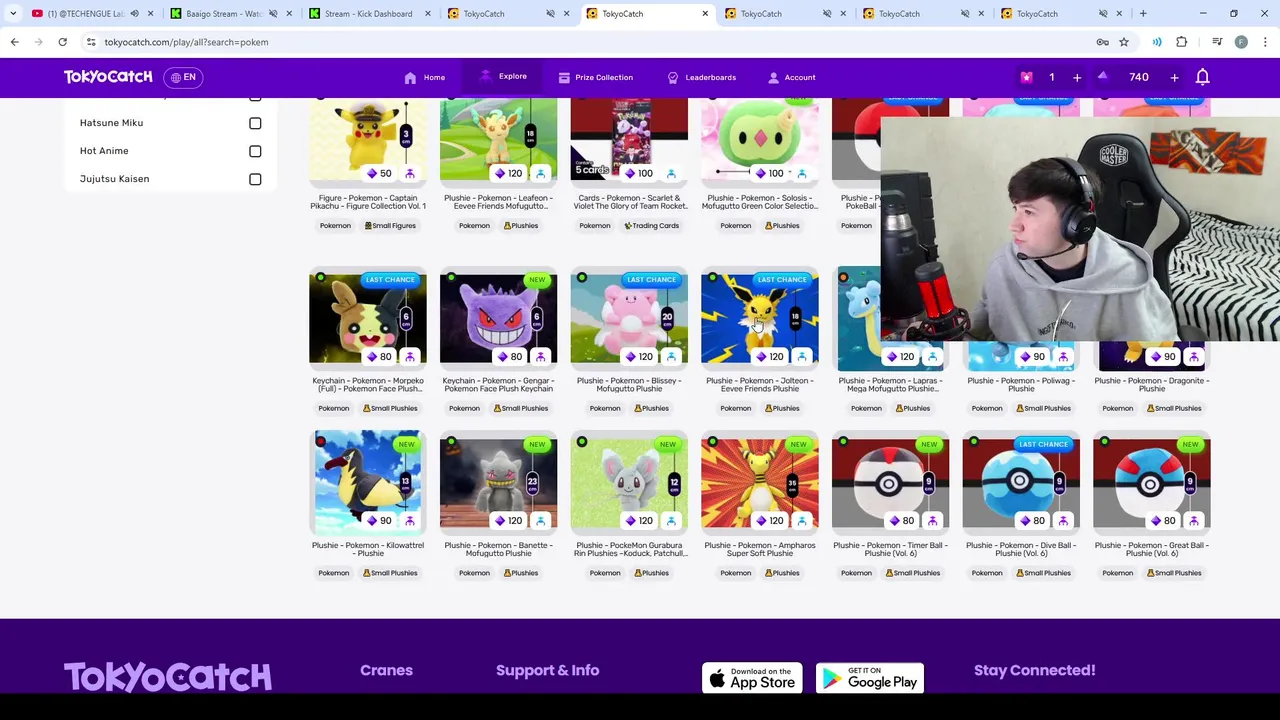Check the Hatsune Miku filter box
Screen dimensions: 1280x720
255,123
